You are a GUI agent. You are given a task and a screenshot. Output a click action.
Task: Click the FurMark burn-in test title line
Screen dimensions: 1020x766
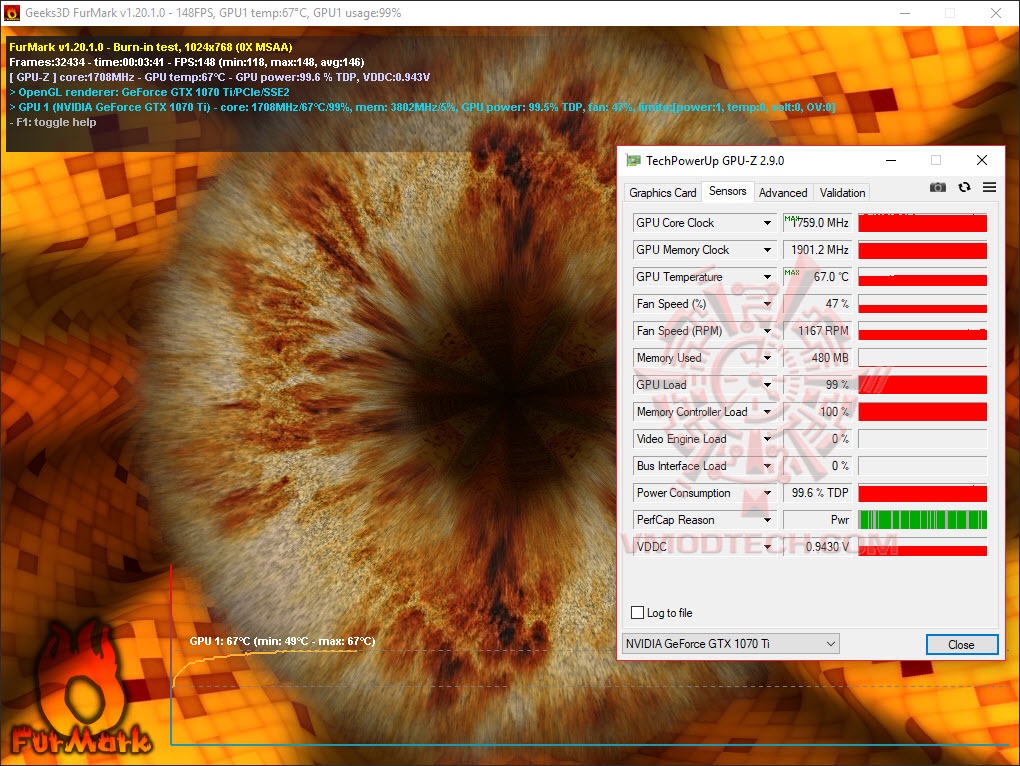click(x=150, y=47)
